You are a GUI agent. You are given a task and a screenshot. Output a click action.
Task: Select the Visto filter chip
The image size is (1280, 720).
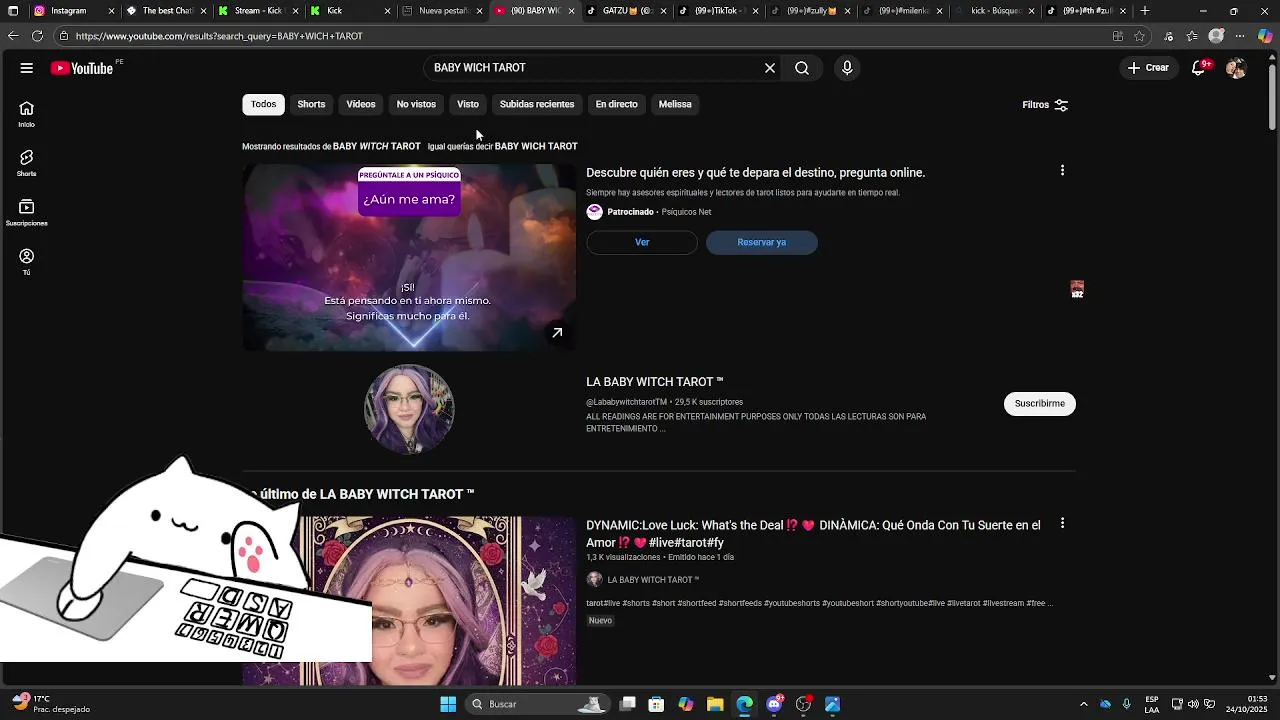pos(468,104)
